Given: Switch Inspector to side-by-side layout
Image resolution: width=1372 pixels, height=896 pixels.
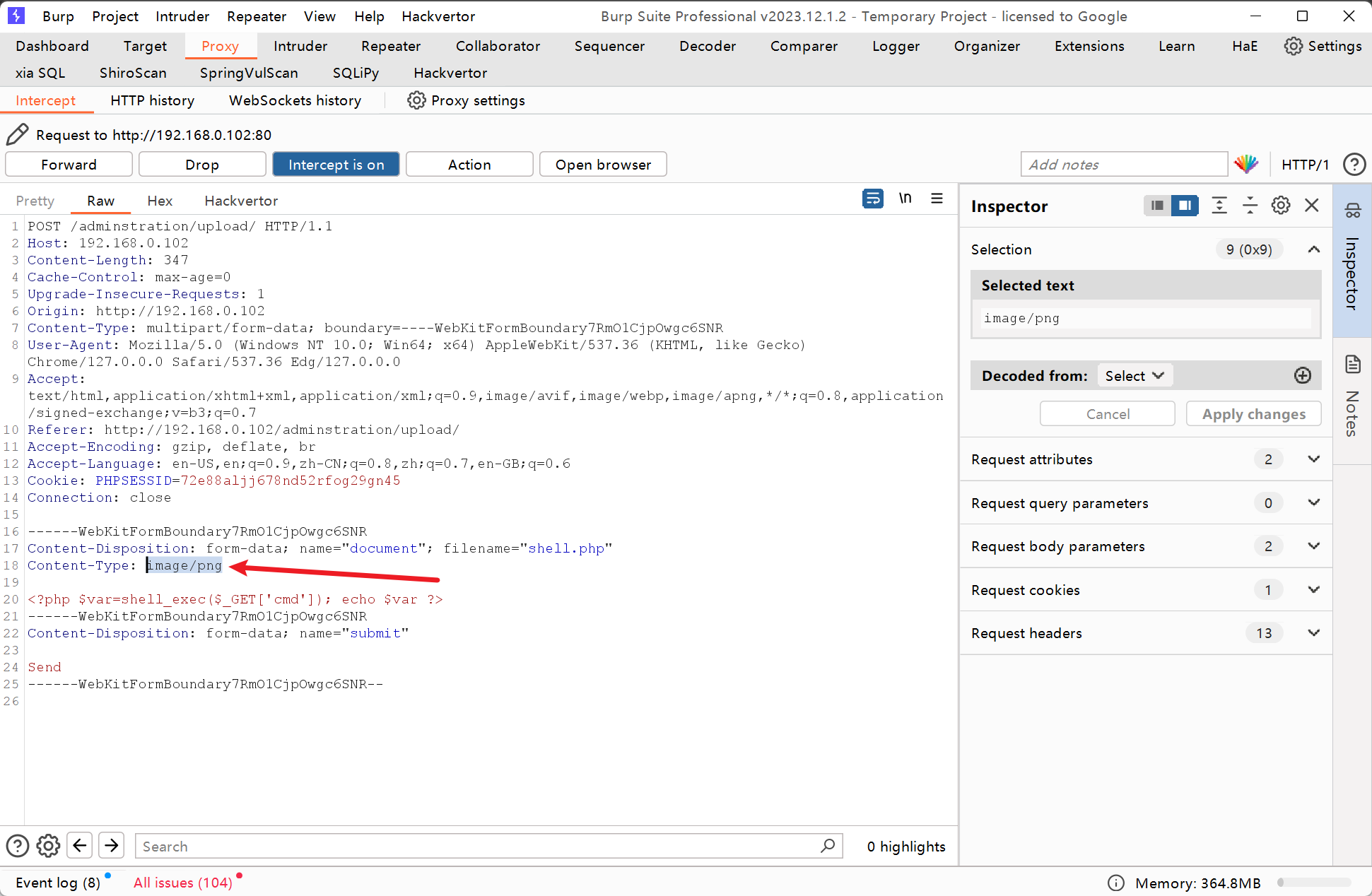Looking at the screenshot, I should click(1185, 206).
